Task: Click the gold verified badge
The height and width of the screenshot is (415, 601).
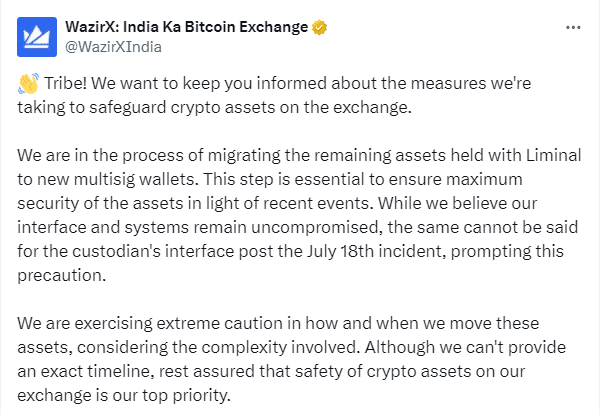Action: 319,27
